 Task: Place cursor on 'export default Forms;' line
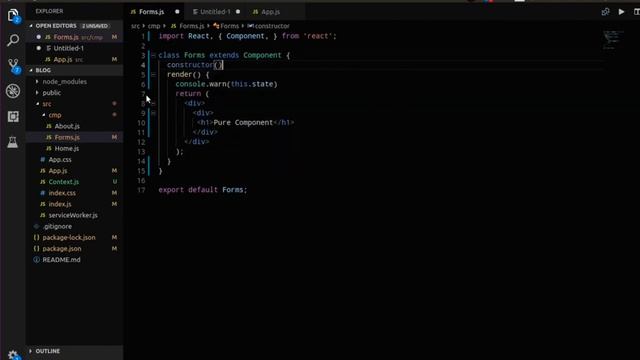point(203,190)
